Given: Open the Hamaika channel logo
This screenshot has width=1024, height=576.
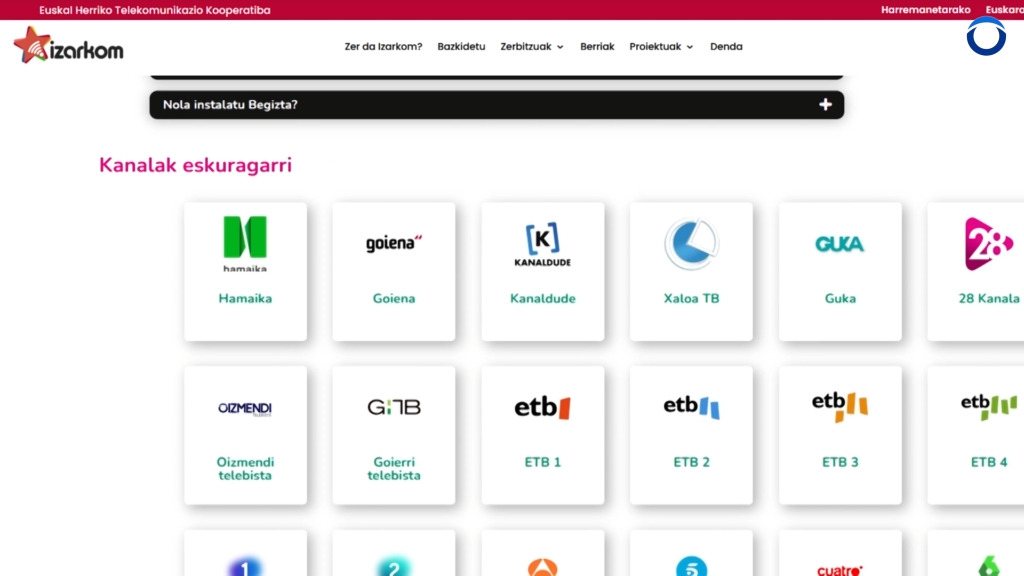Looking at the screenshot, I should [245, 244].
